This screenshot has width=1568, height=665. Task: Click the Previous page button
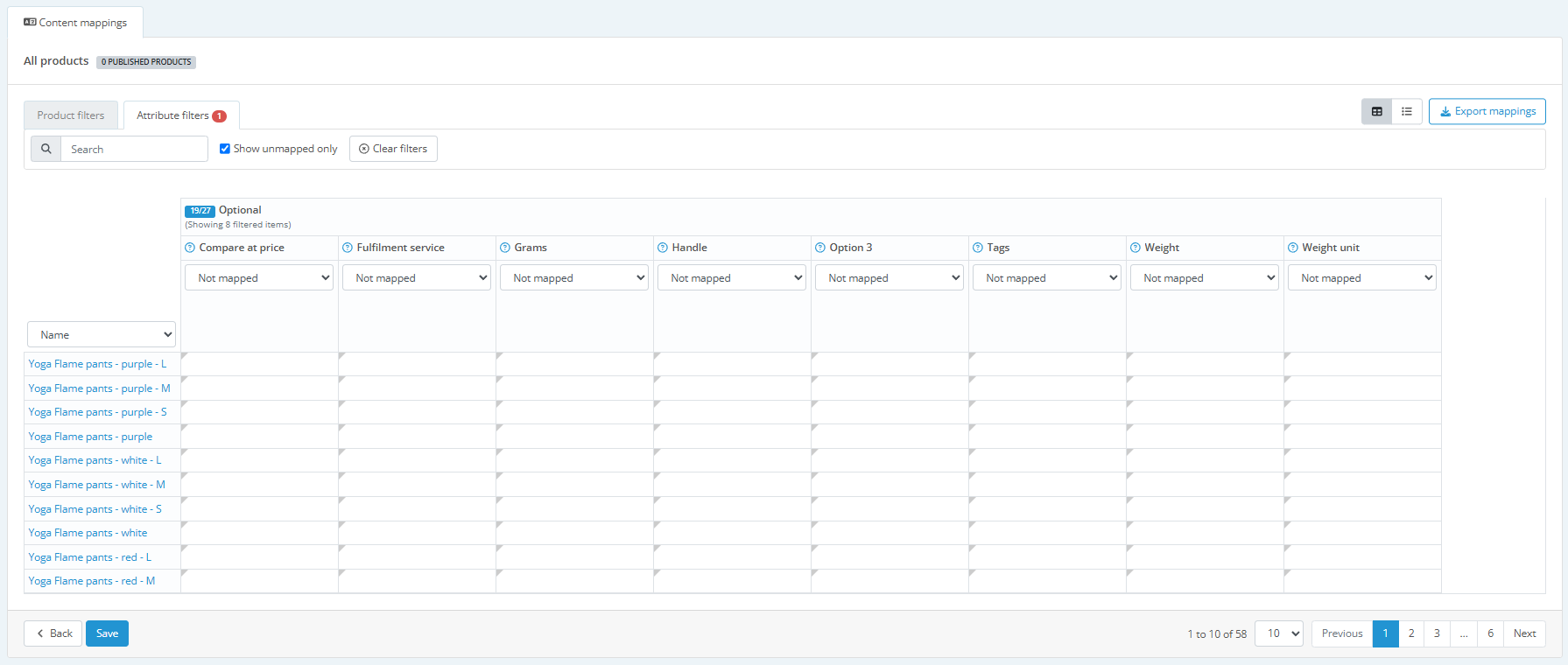coord(1342,633)
